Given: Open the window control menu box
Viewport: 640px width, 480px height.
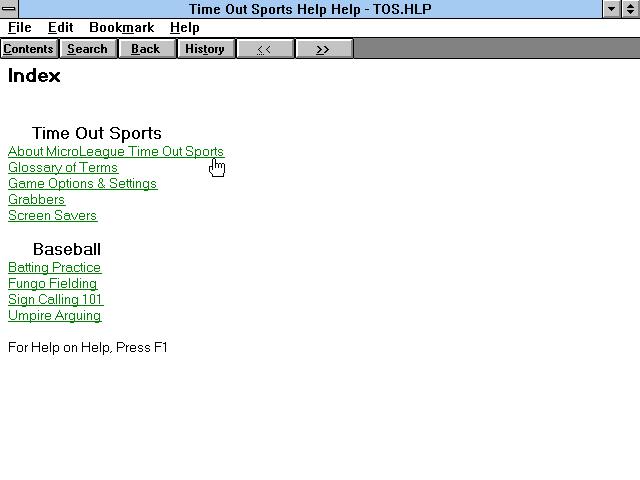Looking at the screenshot, I should click(x=9, y=9).
